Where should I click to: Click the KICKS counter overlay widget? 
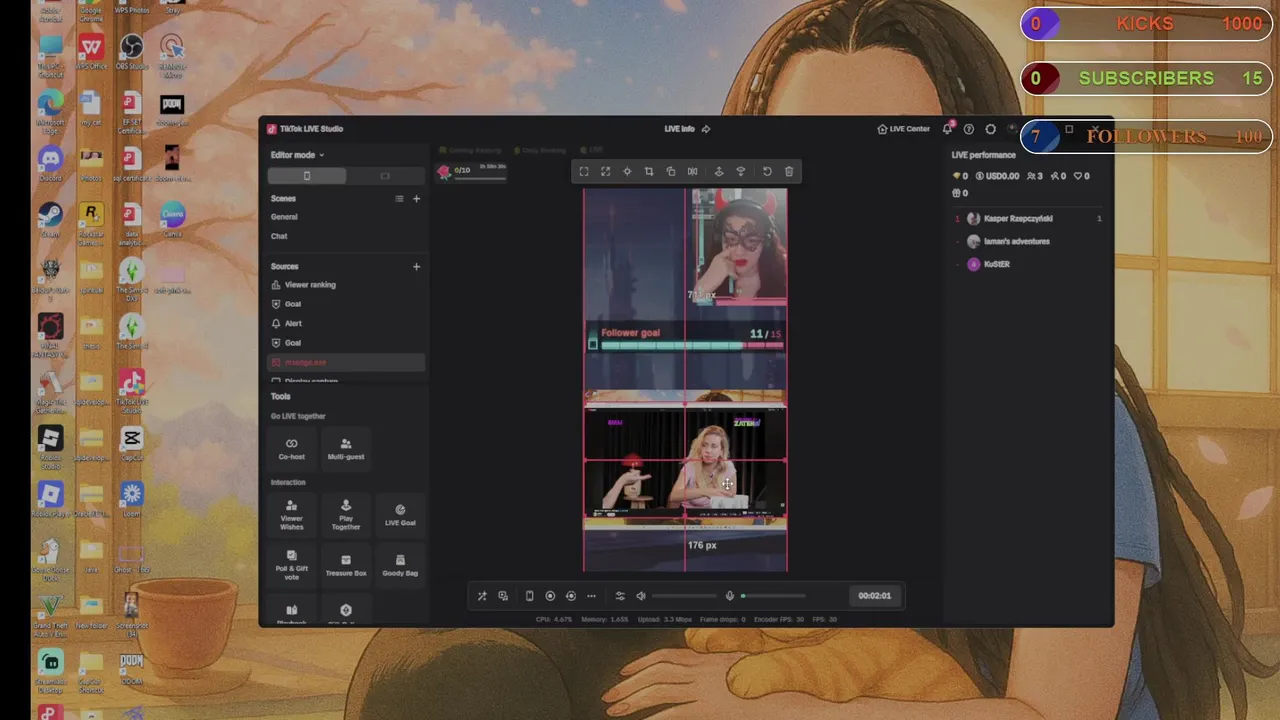click(x=1146, y=24)
